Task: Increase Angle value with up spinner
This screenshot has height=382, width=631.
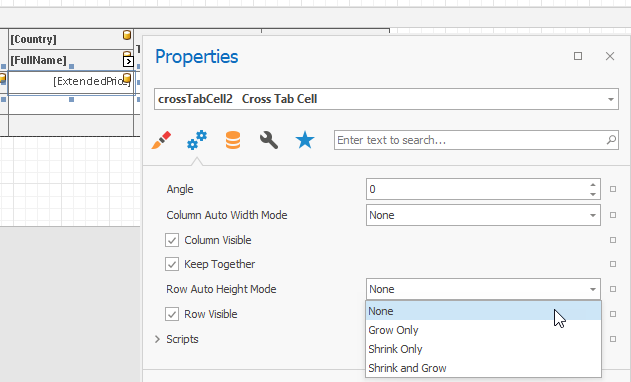Action: click(x=593, y=185)
